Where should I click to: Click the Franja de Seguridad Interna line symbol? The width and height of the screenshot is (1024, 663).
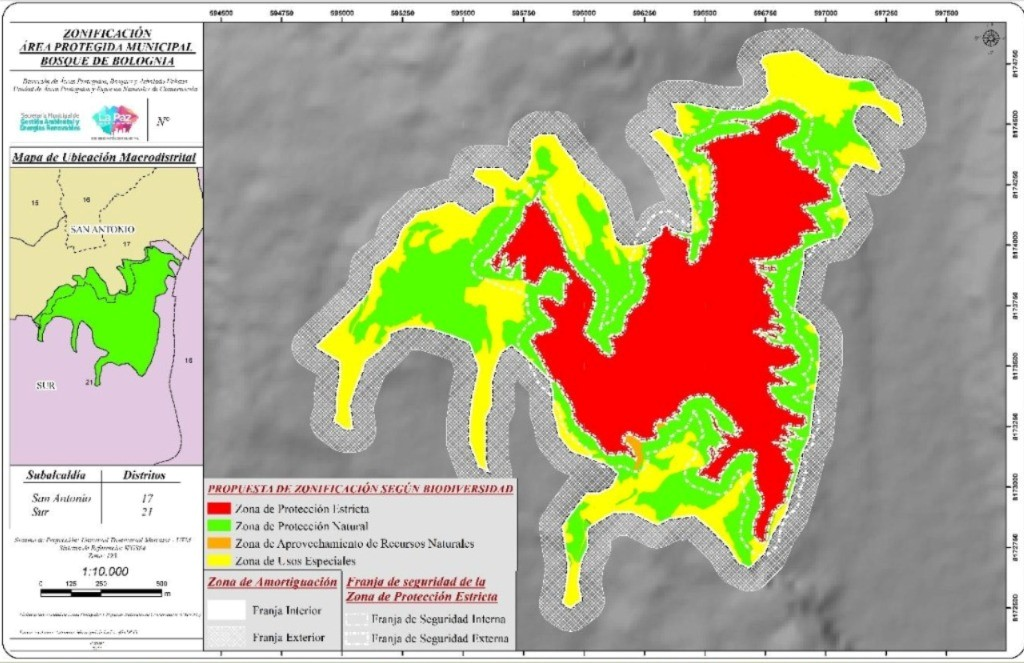356,619
